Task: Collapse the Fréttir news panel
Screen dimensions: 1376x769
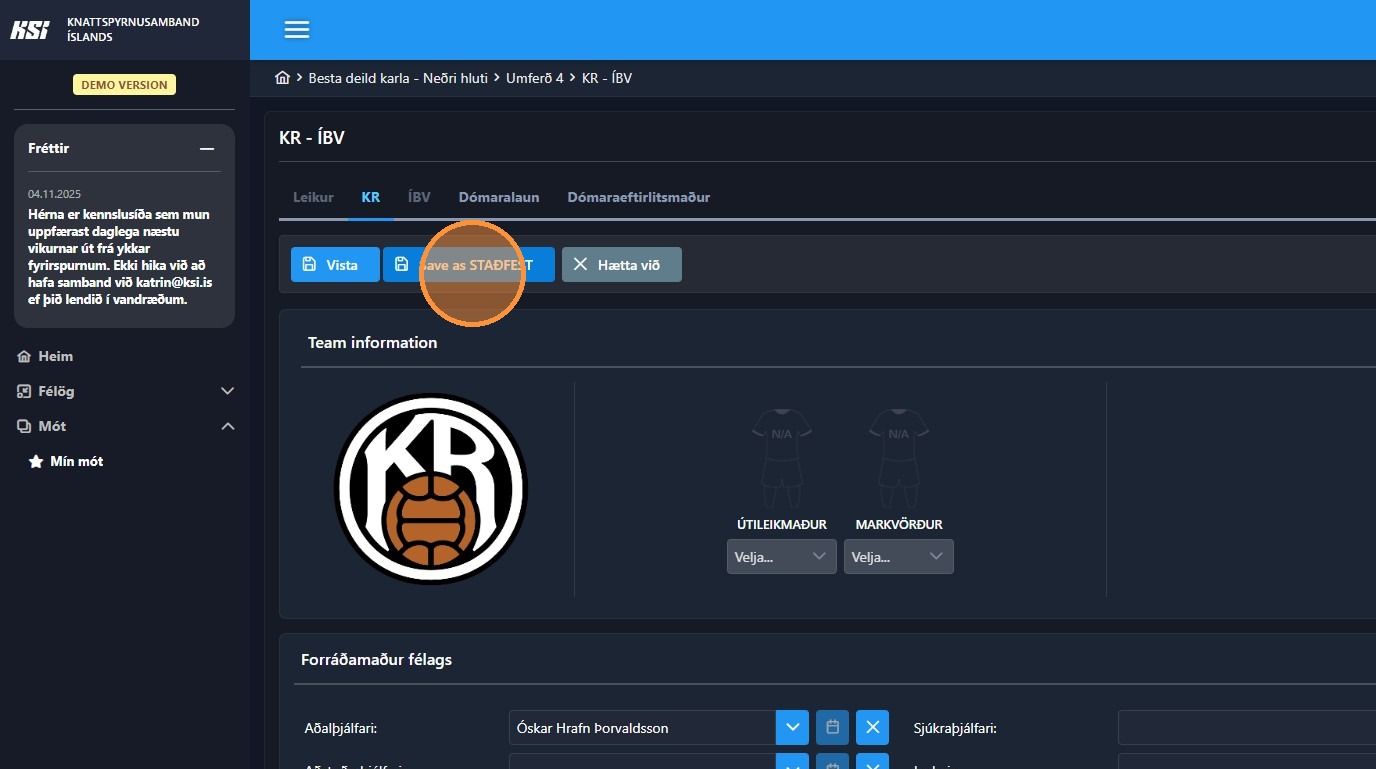Action: tap(207, 149)
